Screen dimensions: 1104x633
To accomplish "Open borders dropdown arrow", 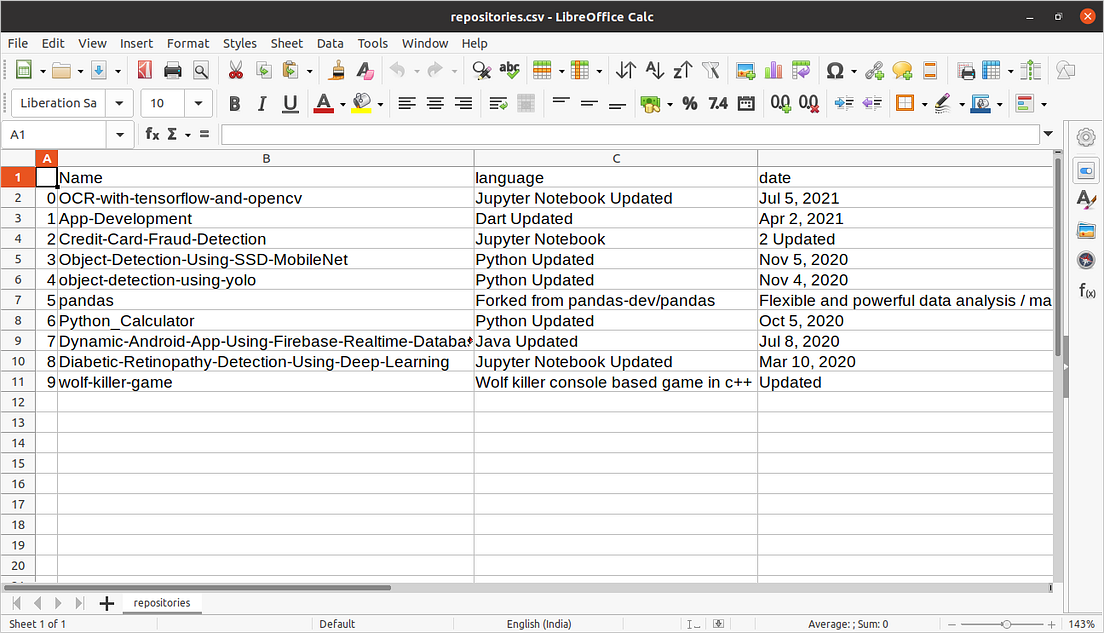I will 924,105.
